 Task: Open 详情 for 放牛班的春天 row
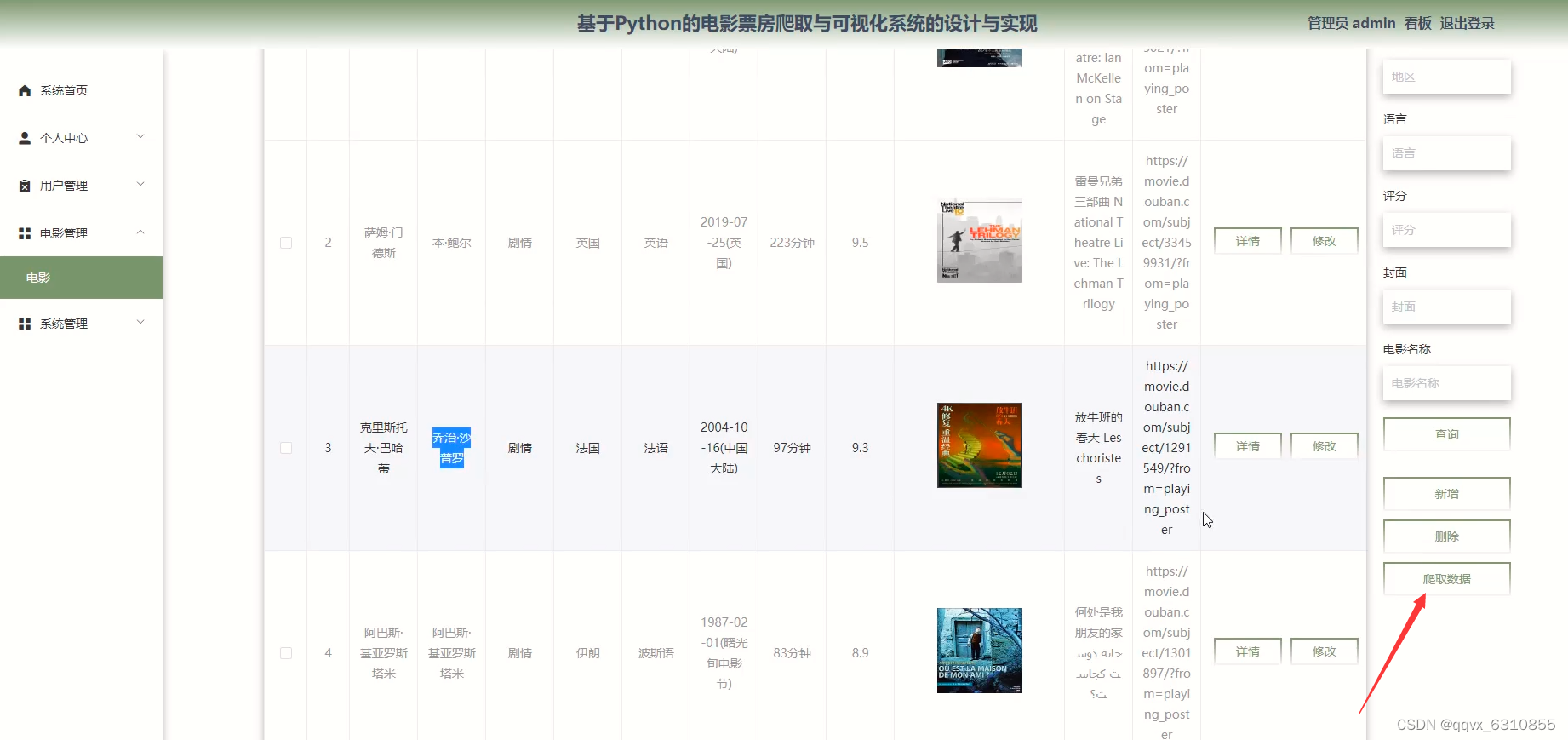click(1248, 446)
